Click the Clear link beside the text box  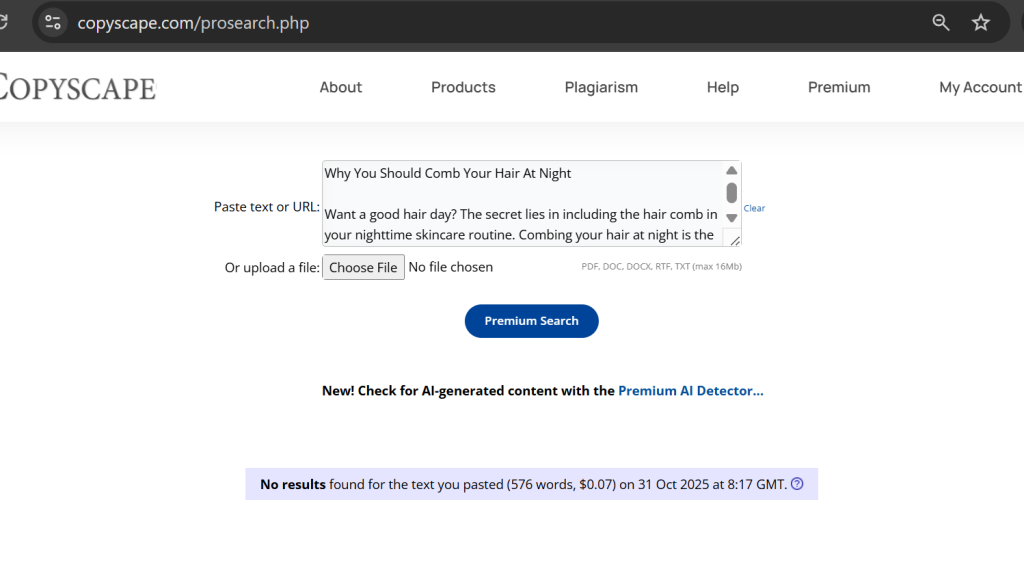point(754,208)
